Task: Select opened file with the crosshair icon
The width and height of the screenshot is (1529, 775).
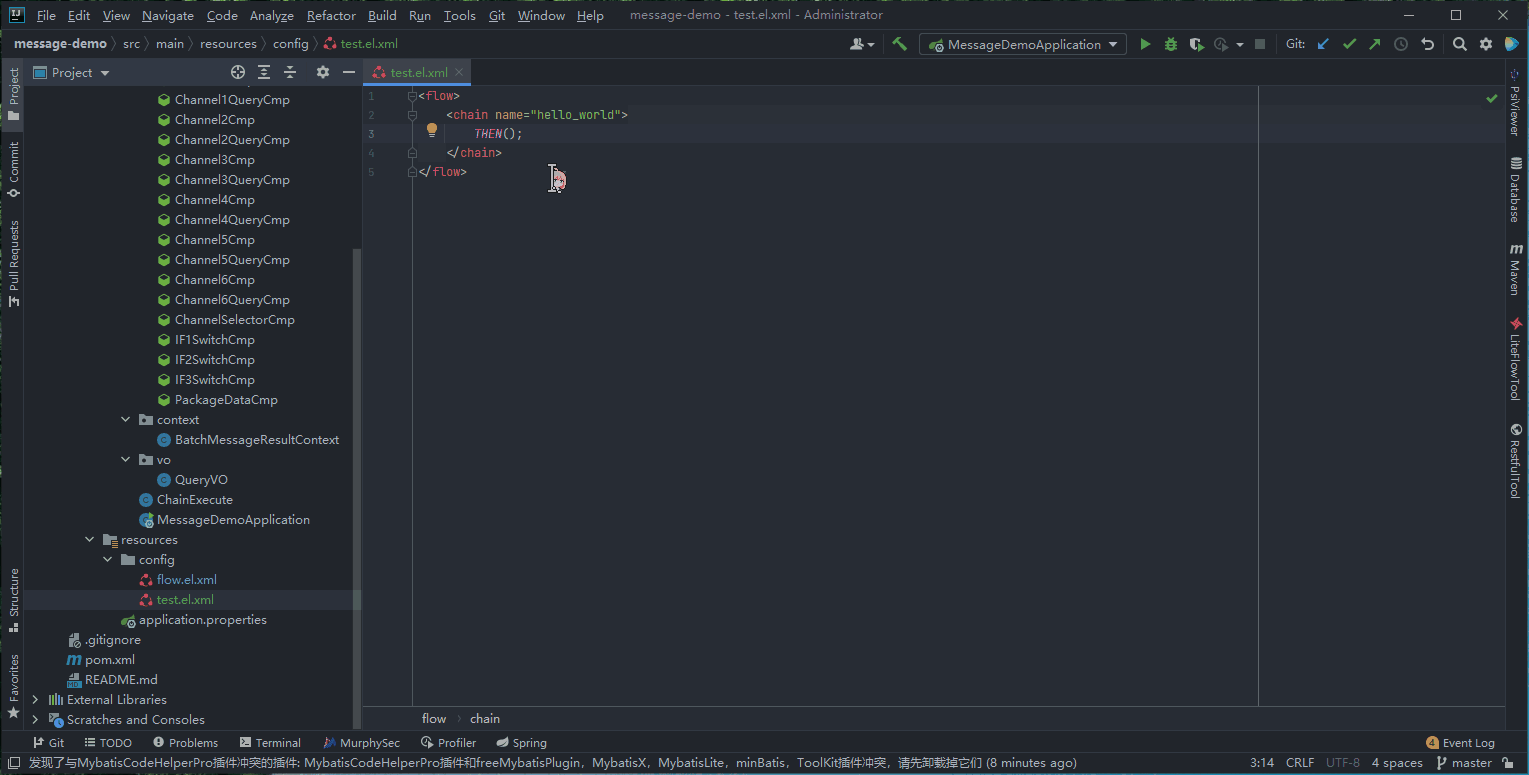Action: click(x=238, y=72)
